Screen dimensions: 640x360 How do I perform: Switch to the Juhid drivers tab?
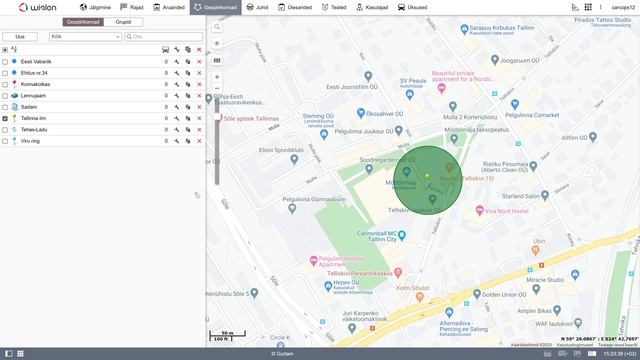[257, 7]
